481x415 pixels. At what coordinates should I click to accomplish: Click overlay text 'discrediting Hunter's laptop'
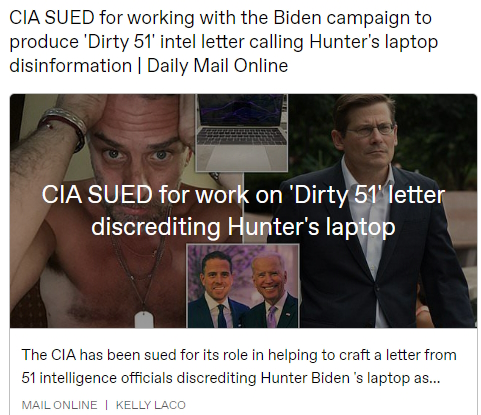[x=243, y=227]
